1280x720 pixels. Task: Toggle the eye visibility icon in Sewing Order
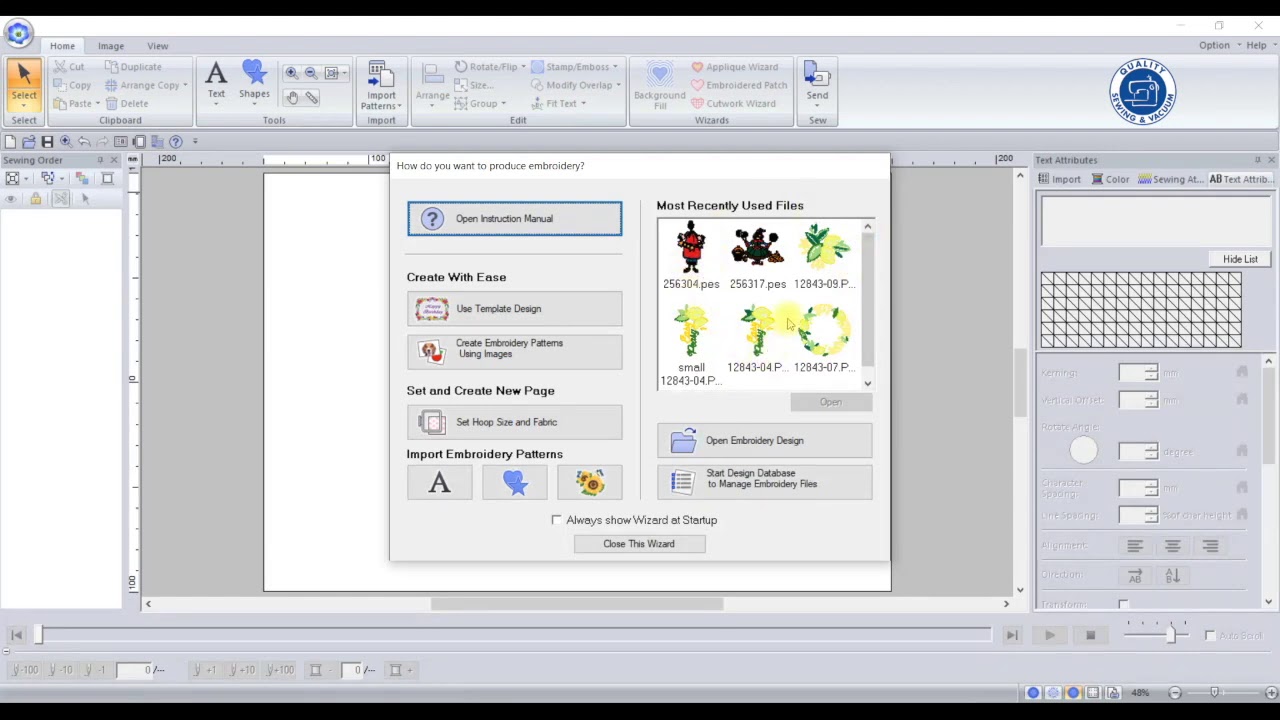(x=11, y=199)
